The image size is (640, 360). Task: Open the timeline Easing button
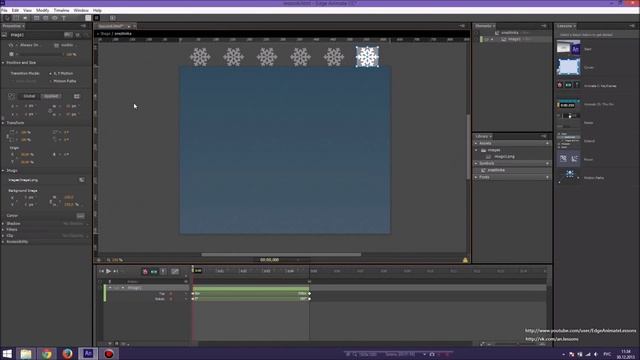click(x=175, y=271)
